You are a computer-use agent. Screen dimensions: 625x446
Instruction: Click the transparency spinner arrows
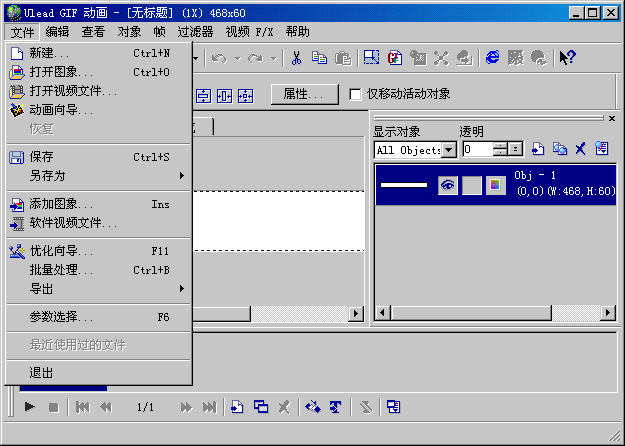click(x=500, y=149)
